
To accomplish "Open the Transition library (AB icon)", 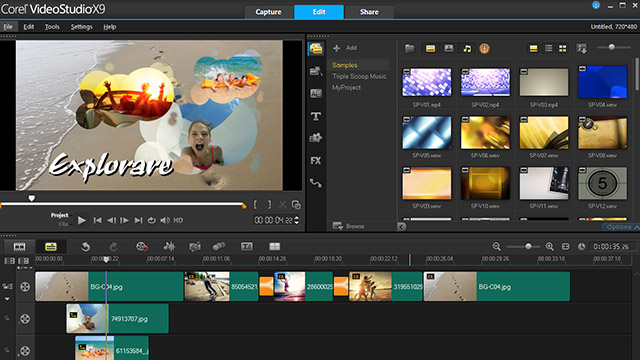I will click(316, 93).
